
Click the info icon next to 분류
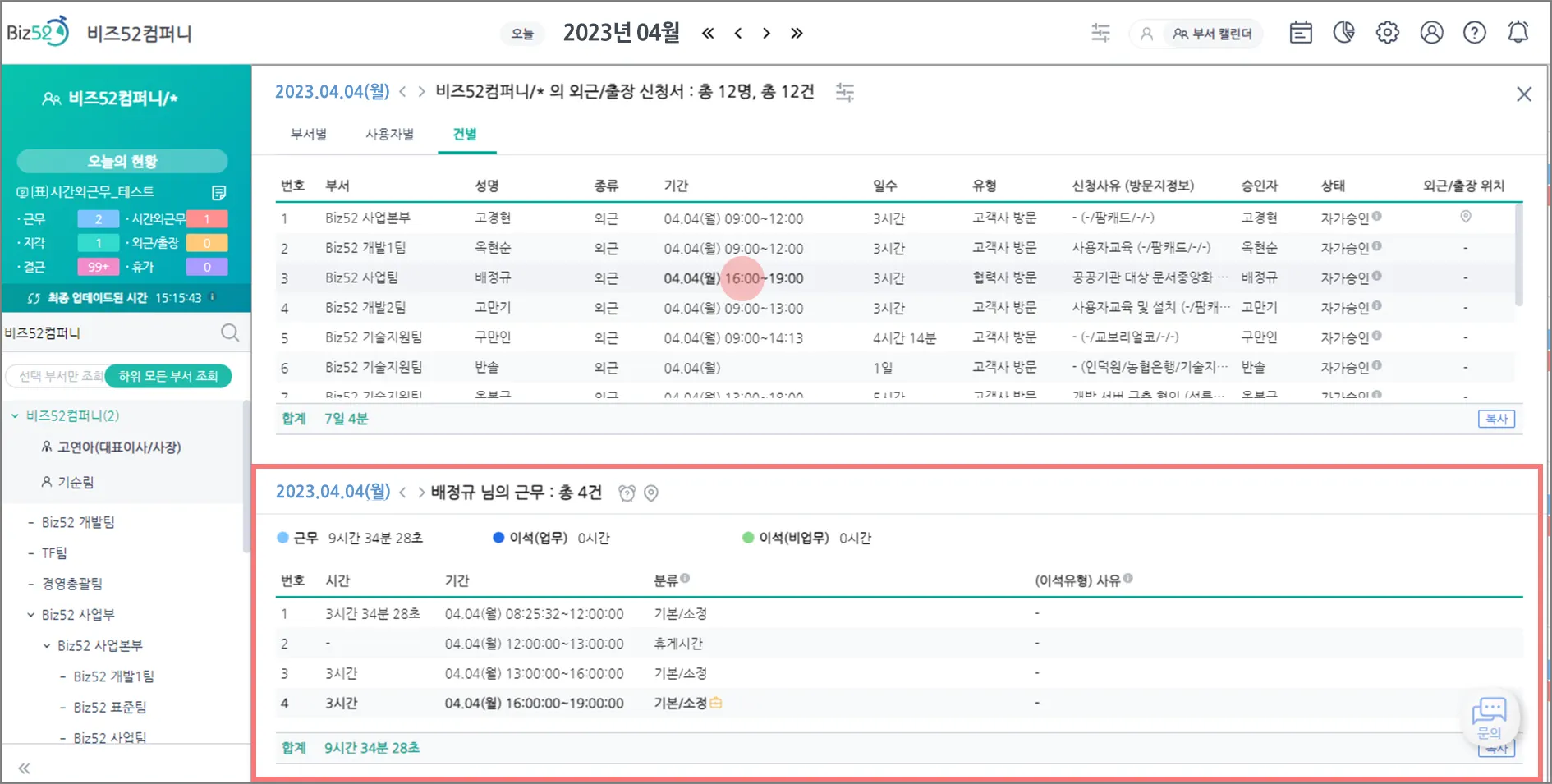click(x=685, y=579)
